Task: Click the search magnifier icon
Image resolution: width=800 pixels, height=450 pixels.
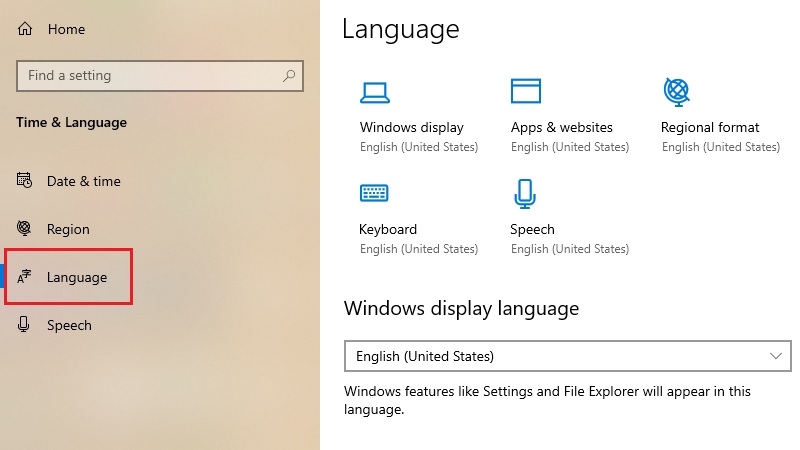Action: tap(289, 76)
